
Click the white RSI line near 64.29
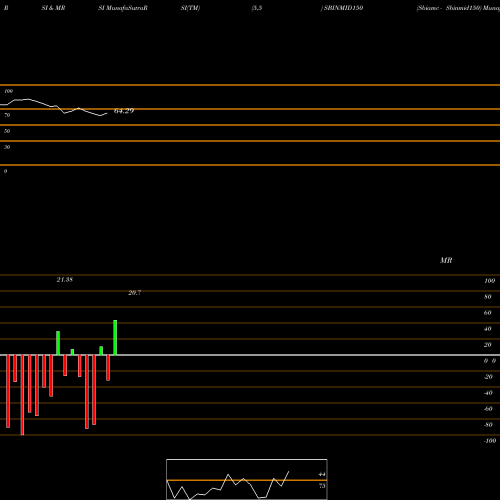tap(53, 106)
